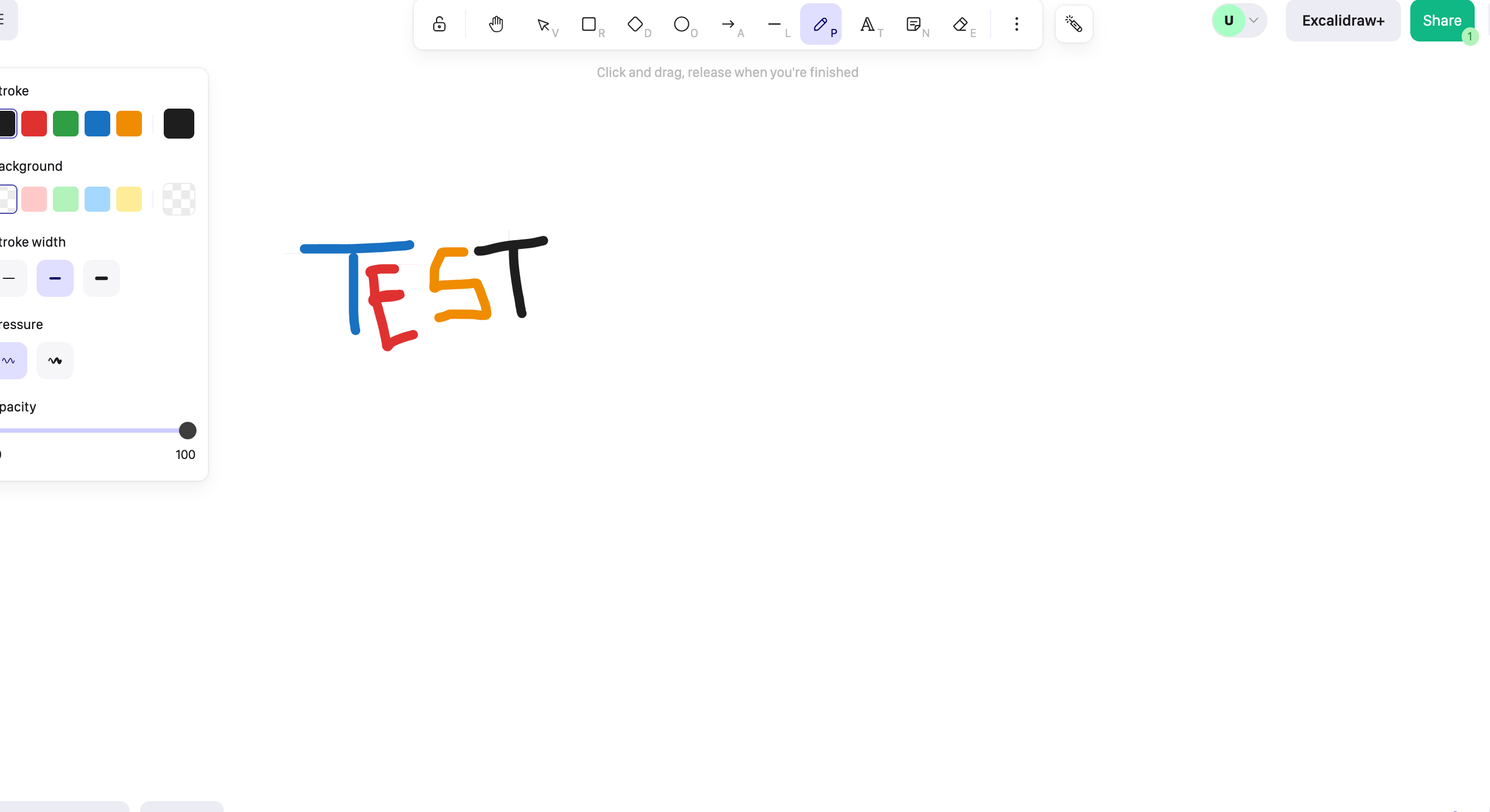Open the custom background color picker

tap(178, 200)
